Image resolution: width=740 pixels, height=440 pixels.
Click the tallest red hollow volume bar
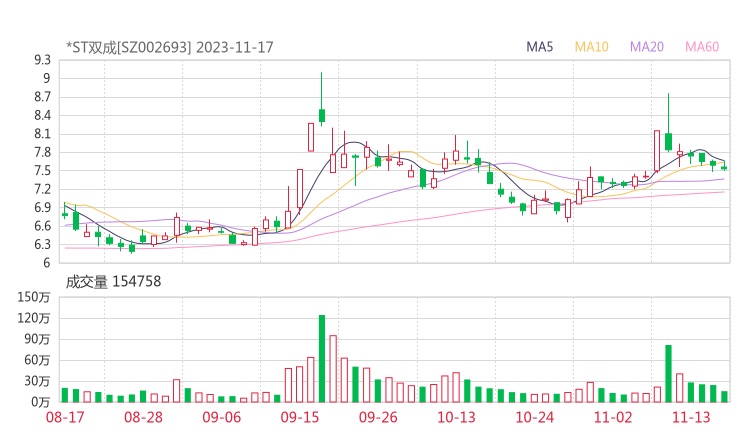coord(333,368)
